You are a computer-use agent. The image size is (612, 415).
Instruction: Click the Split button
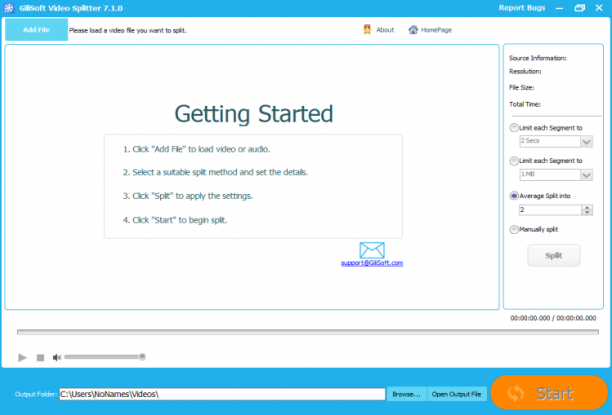click(x=553, y=255)
